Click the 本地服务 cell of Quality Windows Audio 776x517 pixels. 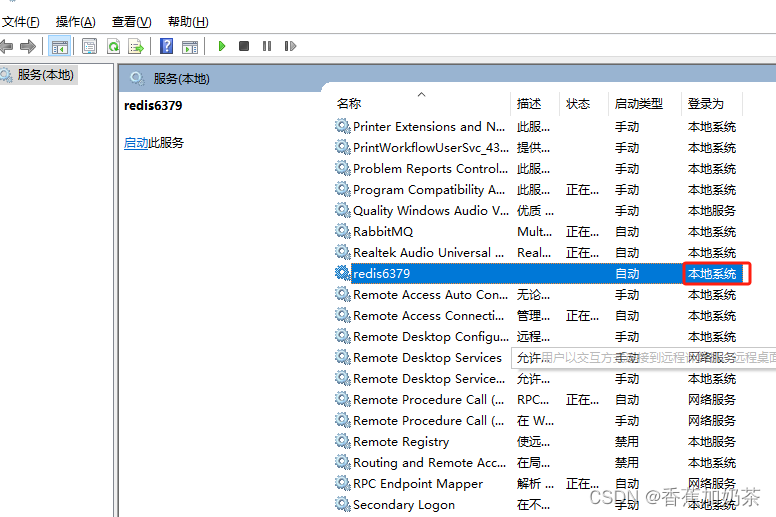tap(712, 211)
